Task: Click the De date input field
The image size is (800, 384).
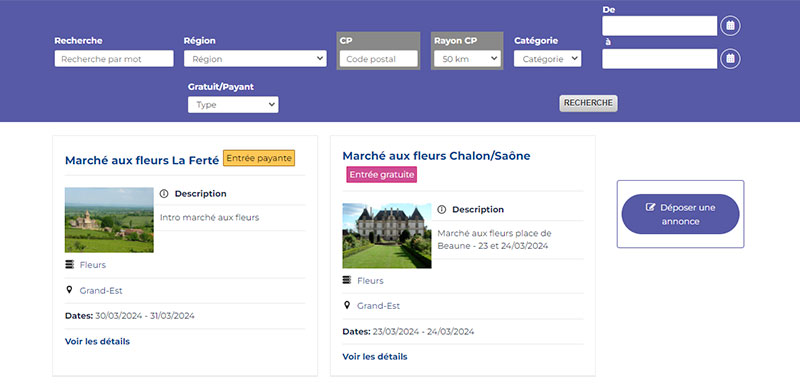Action: tap(659, 25)
